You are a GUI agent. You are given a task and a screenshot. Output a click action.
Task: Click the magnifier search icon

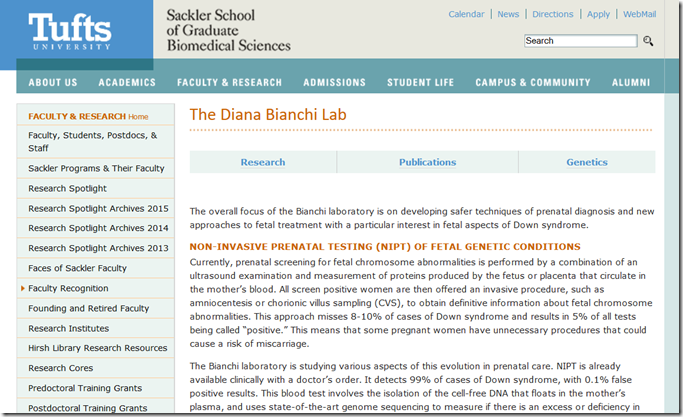648,41
